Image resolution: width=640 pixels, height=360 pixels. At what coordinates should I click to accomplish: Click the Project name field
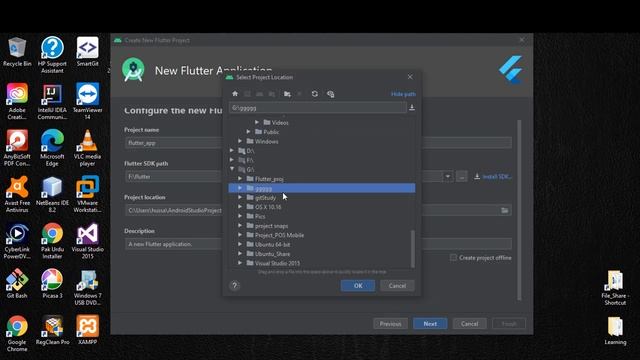click(174, 143)
